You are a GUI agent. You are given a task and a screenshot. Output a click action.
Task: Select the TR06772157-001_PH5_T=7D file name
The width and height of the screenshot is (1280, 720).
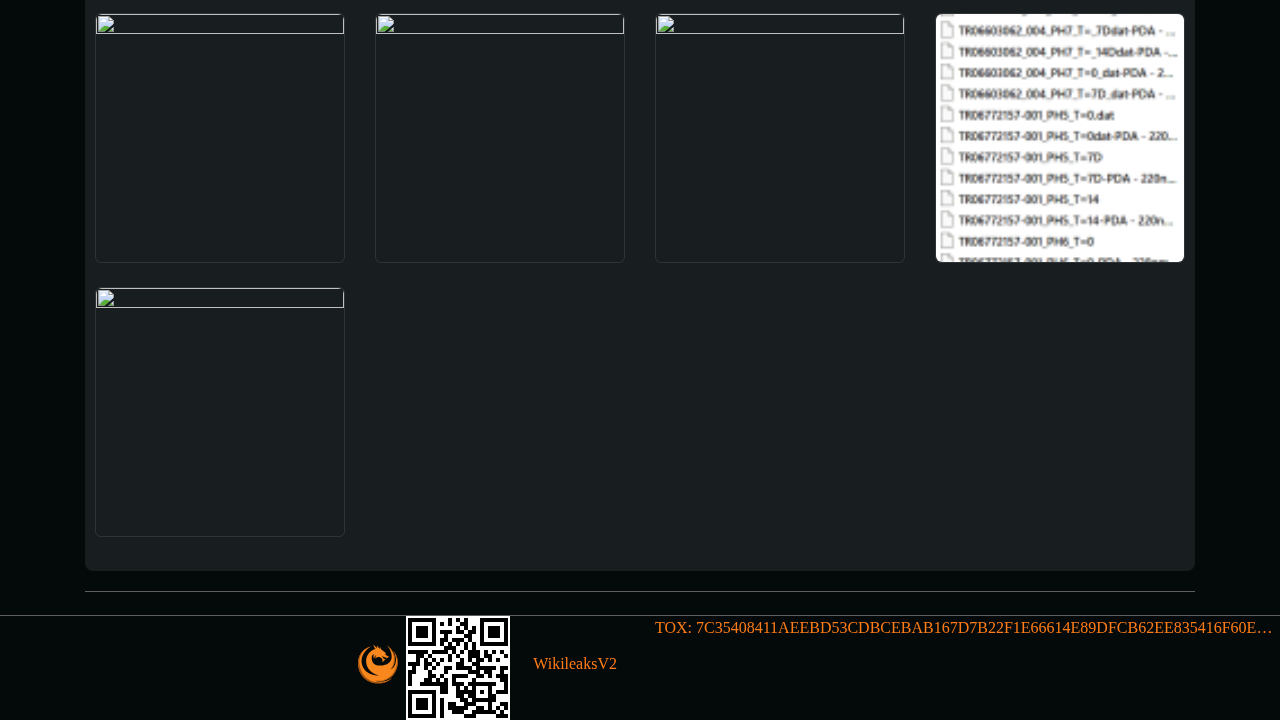[x=1030, y=157]
